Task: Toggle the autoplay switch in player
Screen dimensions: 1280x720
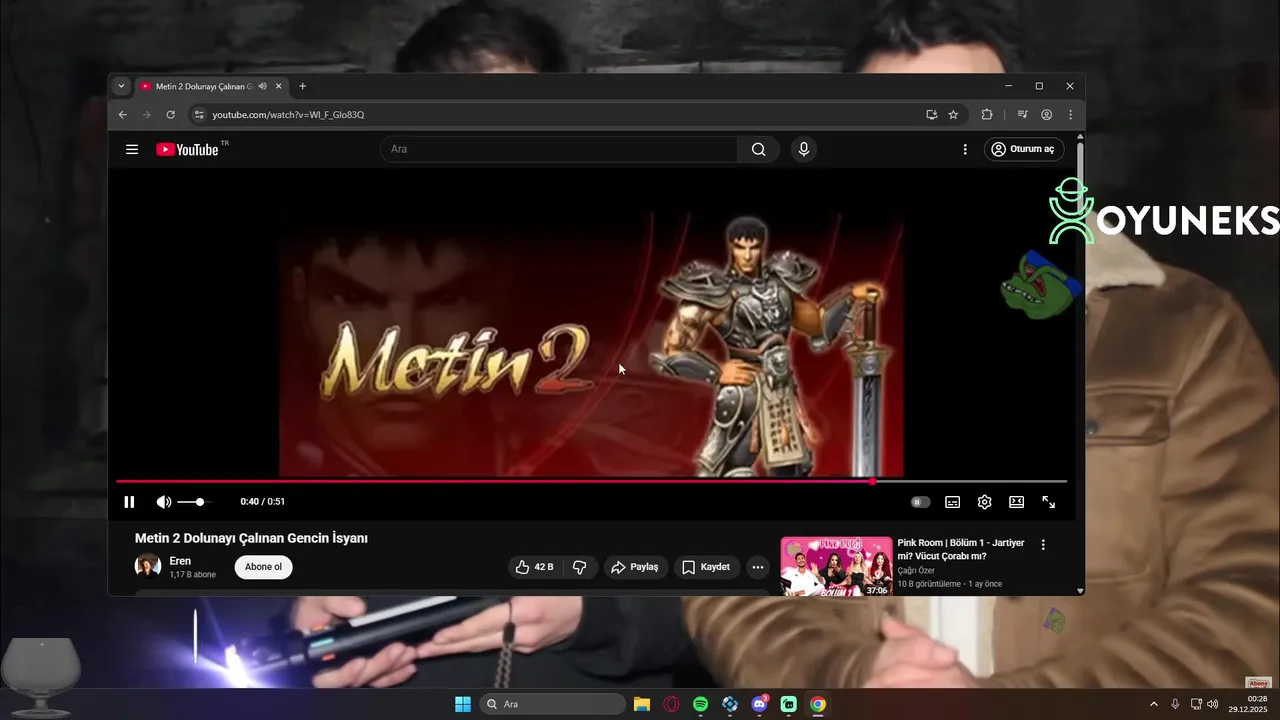Action: tap(921, 502)
